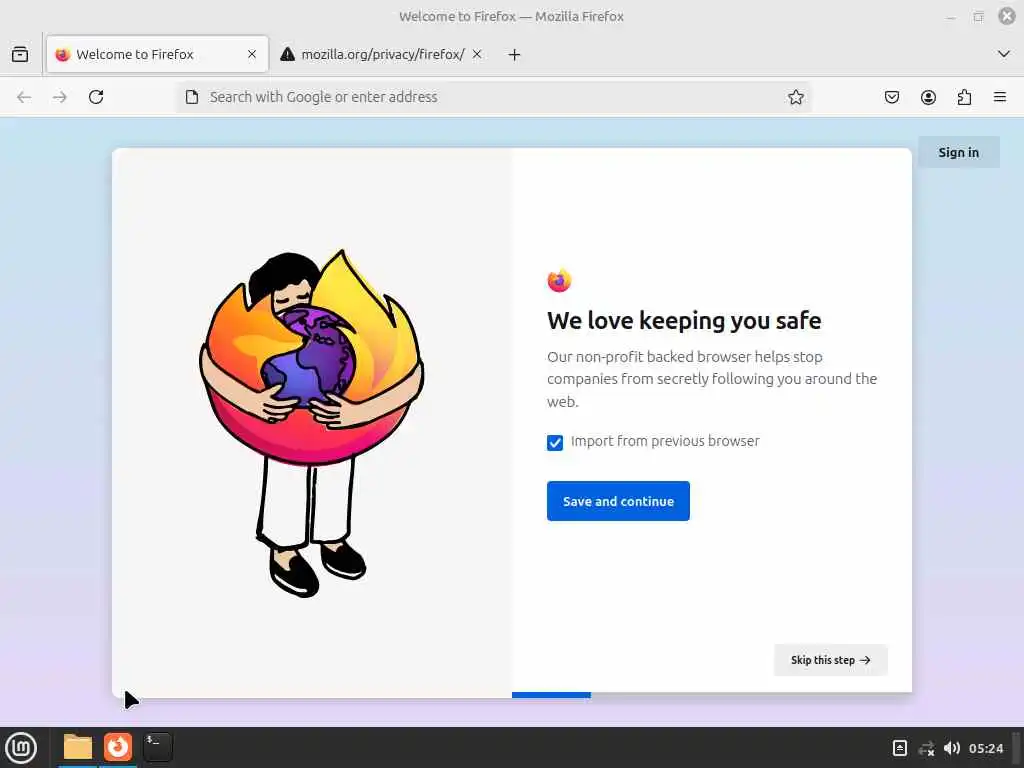Click the Firefox favicon on Welcome tab
1024x768 pixels.
(63, 54)
